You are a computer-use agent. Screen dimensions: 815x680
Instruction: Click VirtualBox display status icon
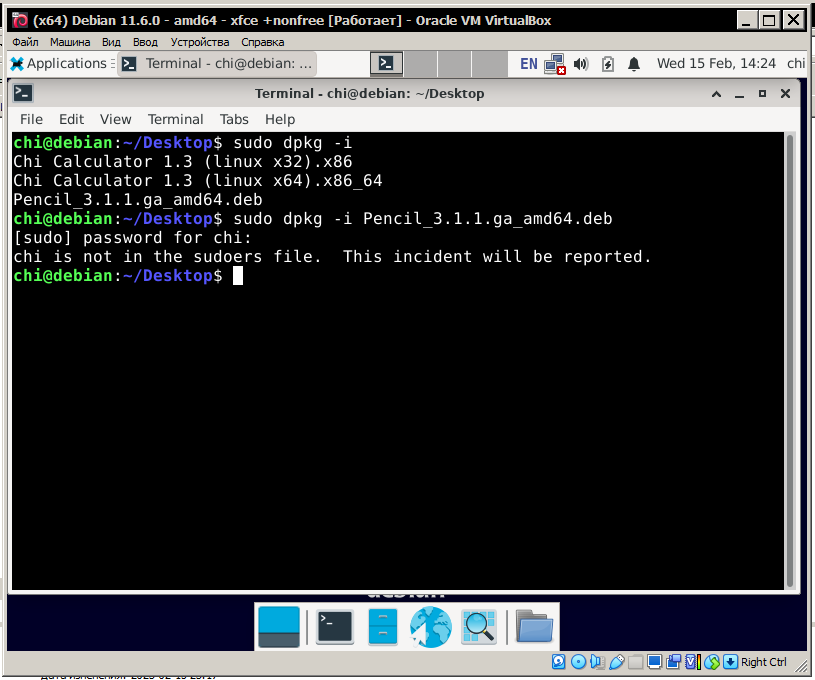click(654, 662)
